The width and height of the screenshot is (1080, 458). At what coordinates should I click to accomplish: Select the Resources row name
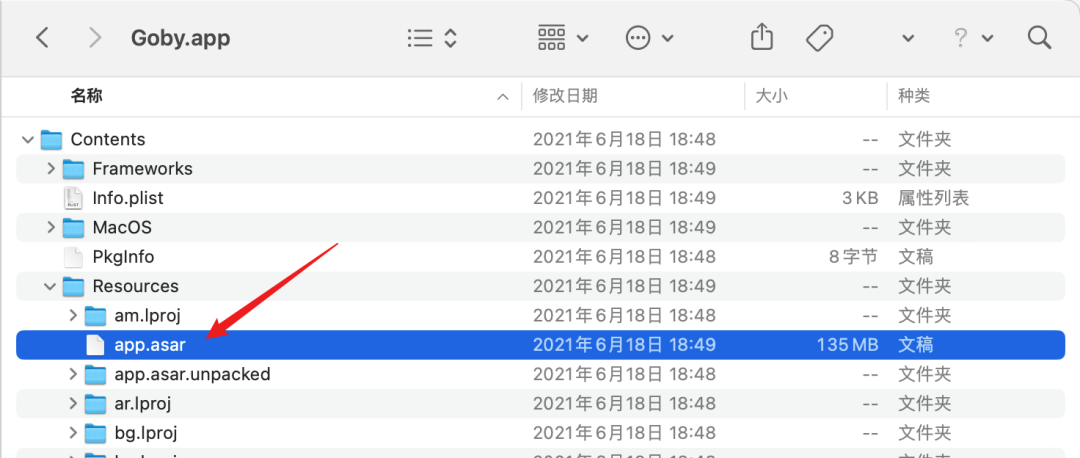coord(136,287)
